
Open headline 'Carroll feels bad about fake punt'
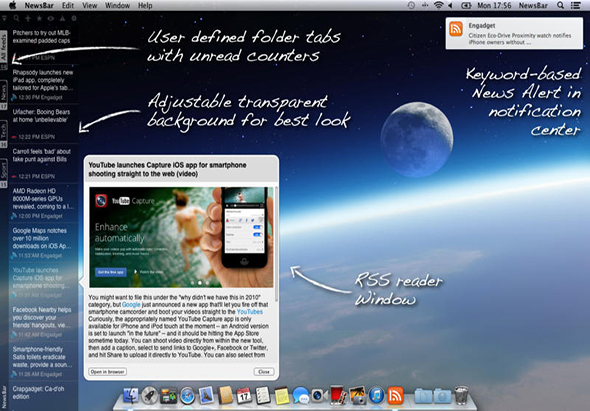click(x=41, y=155)
